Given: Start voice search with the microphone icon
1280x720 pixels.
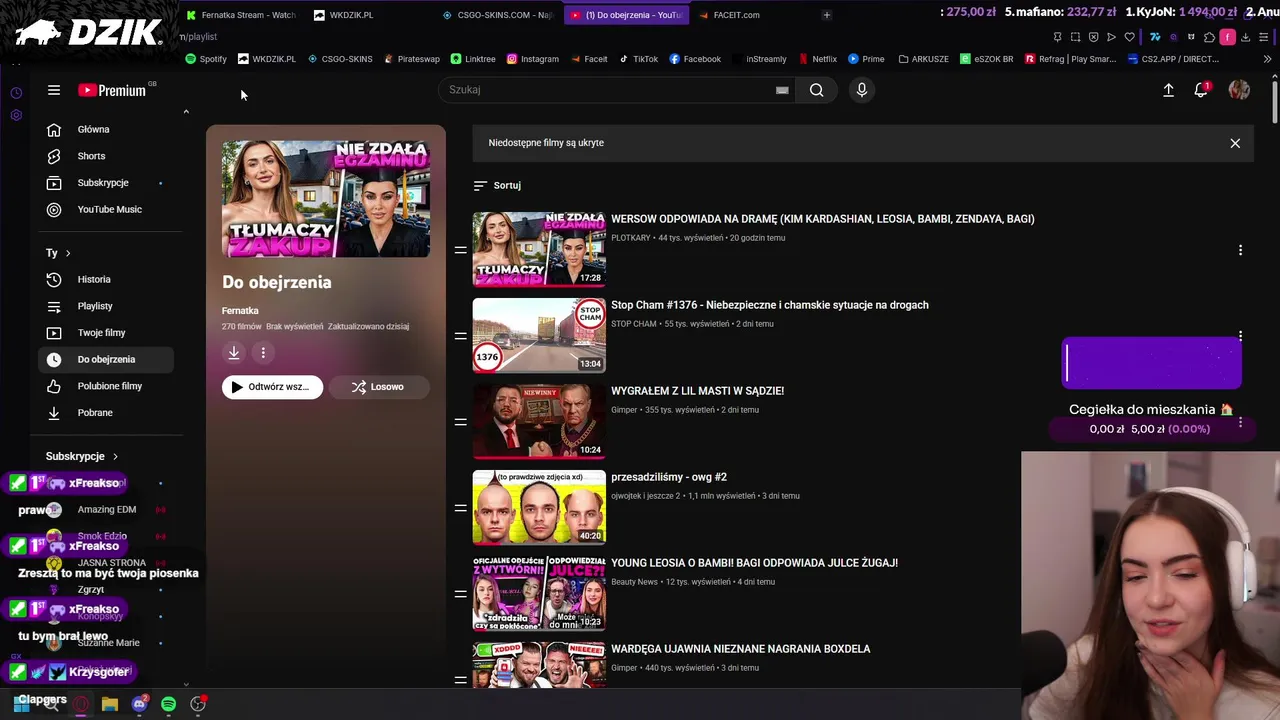Looking at the screenshot, I should [x=862, y=90].
